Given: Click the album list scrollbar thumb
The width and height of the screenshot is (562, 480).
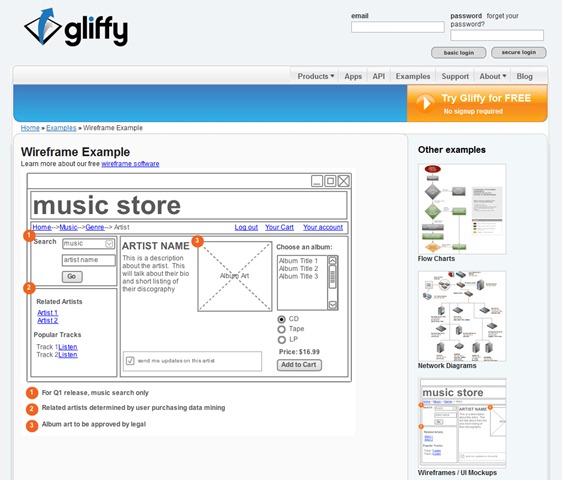Looking at the screenshot, I should 333,276.
